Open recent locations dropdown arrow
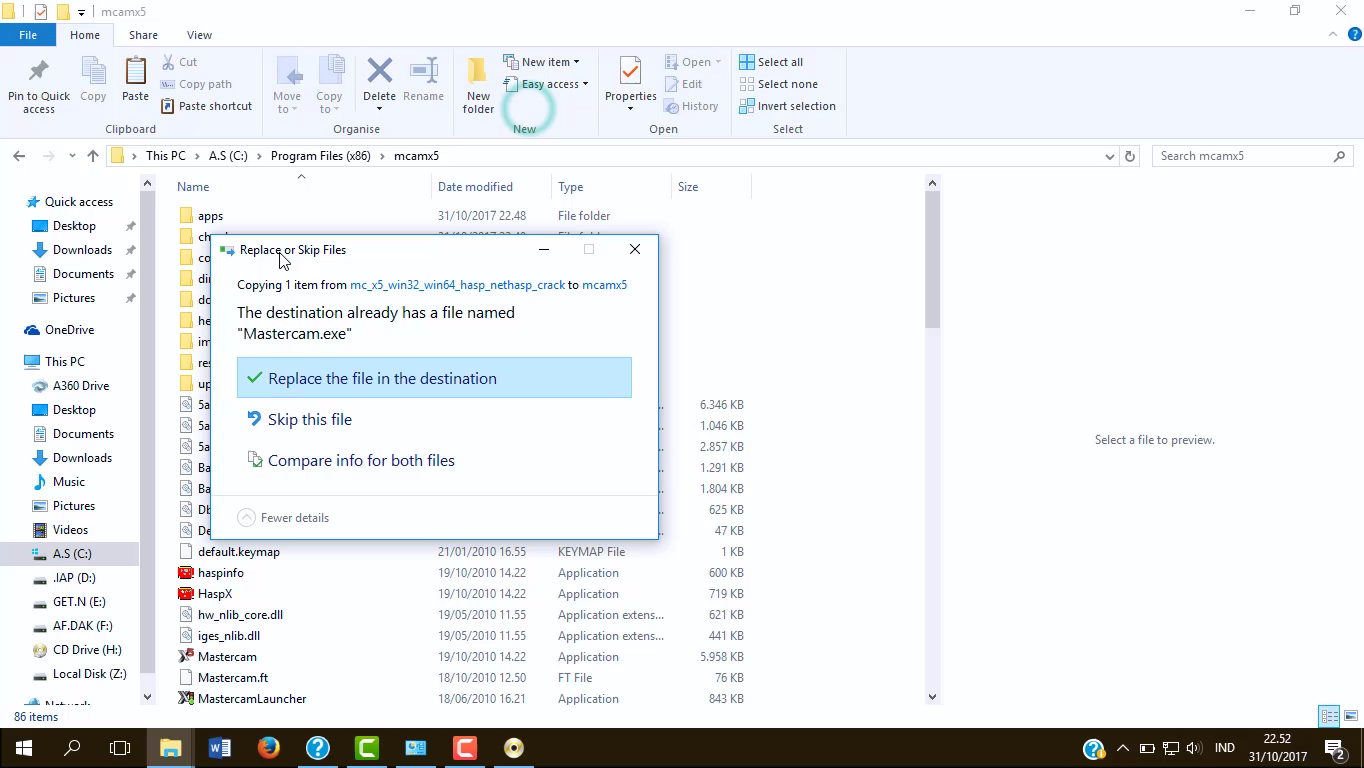Viewport: 1364px width, 768px height. coord(72,156)
